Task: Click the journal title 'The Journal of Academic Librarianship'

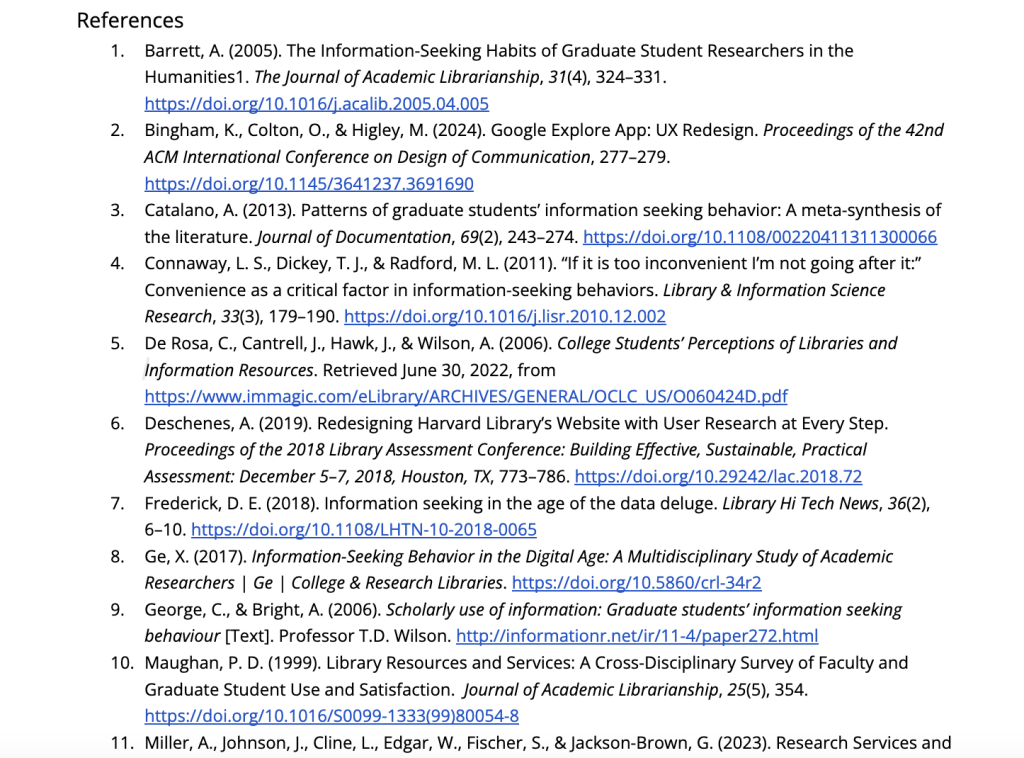Action: tap(396, 77)
